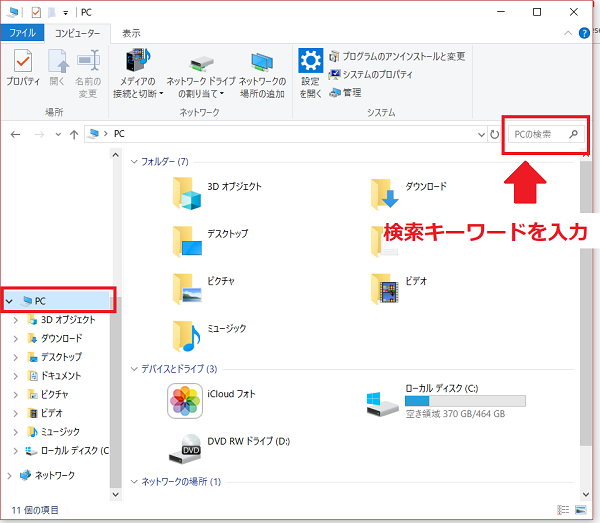This screenshot has height=523, width=600.
Task: Expand the ネットワーク tree node
Action: pos(10,476)
